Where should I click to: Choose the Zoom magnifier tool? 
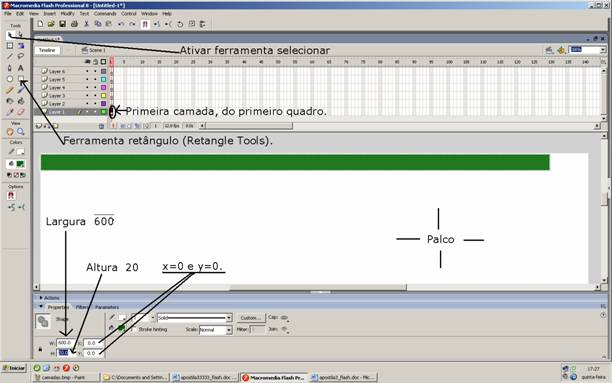21,132
